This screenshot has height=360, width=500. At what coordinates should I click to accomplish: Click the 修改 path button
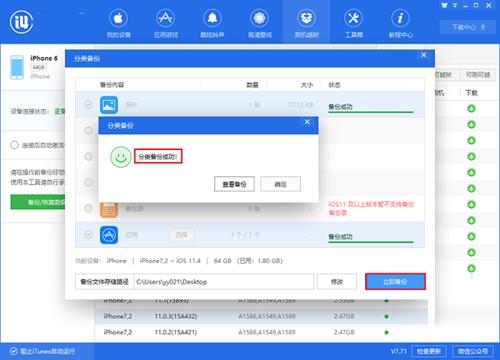(337, 282)
